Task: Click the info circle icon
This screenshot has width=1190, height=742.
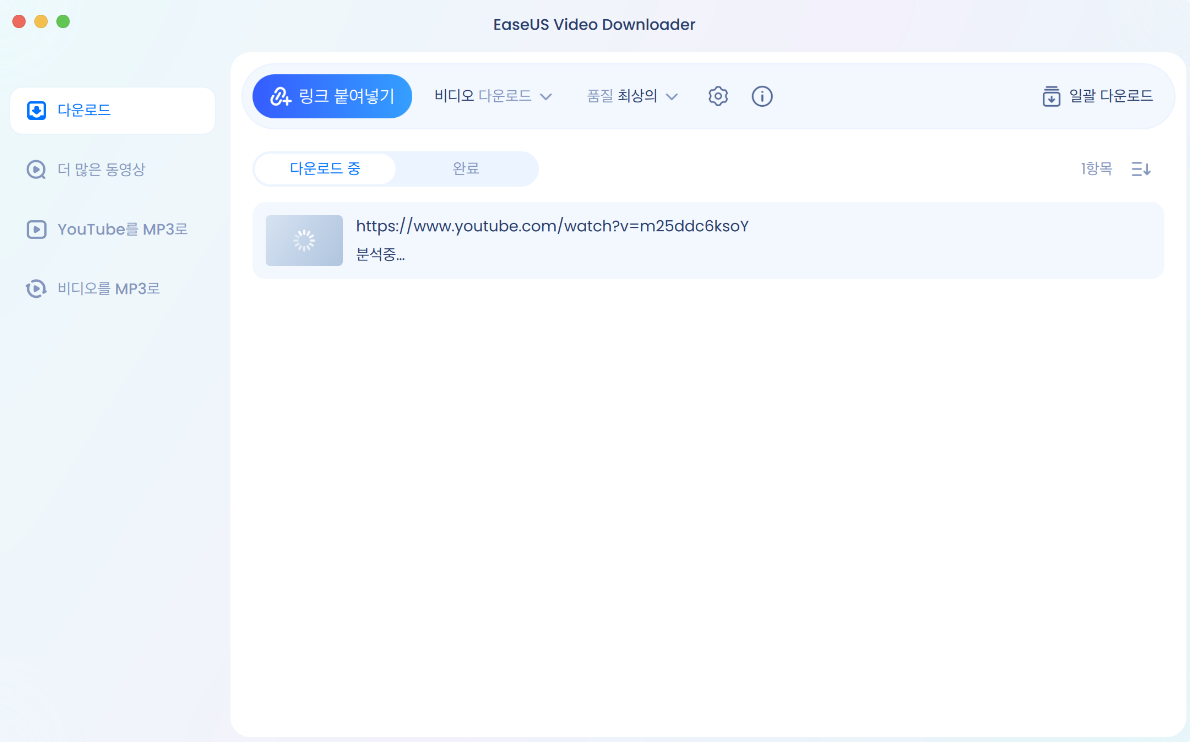Action: tap(762, 96)
